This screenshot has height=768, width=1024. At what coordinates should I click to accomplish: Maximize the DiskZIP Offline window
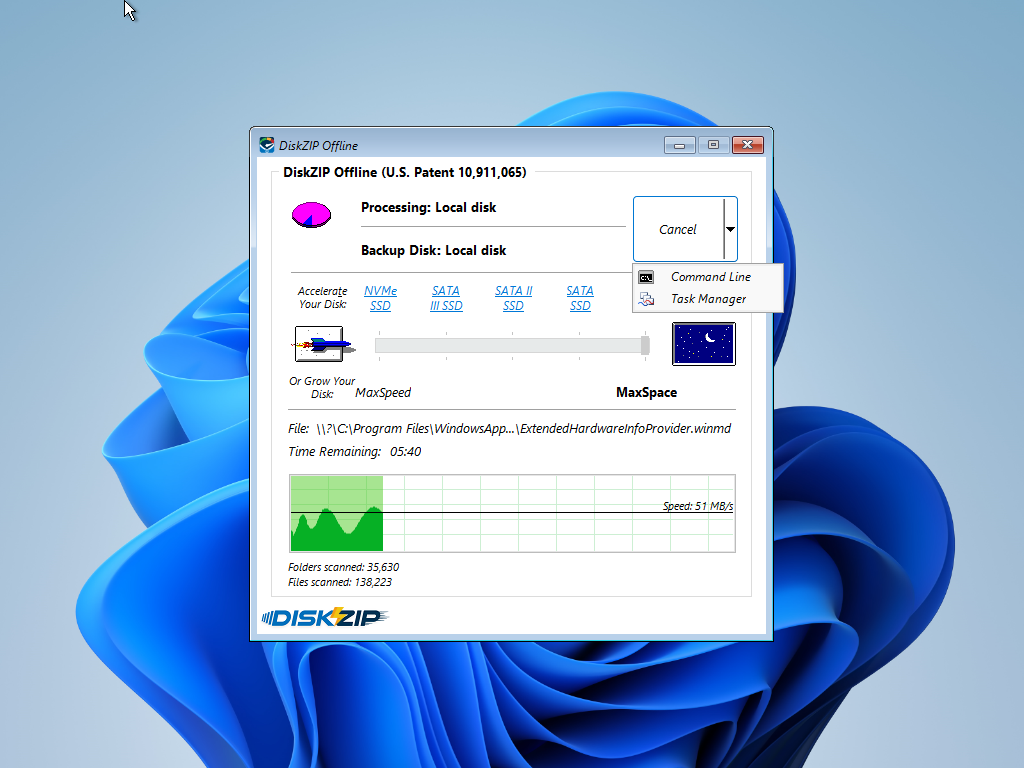(713, 145)
